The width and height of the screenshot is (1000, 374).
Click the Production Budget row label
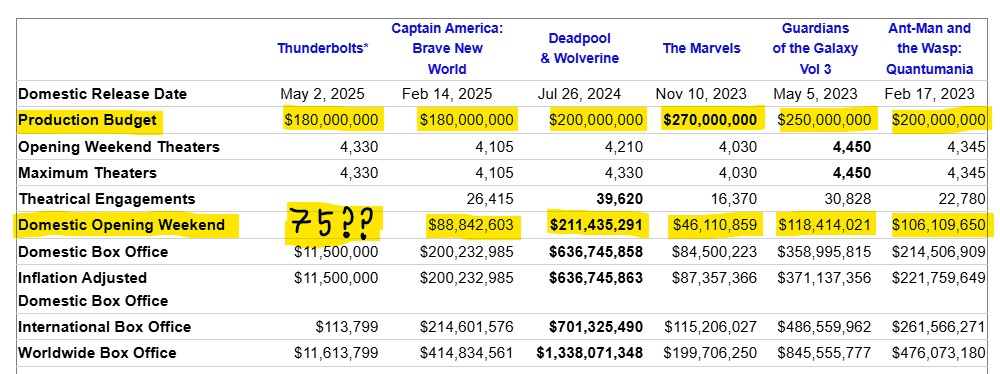click(x=87, y=120)
